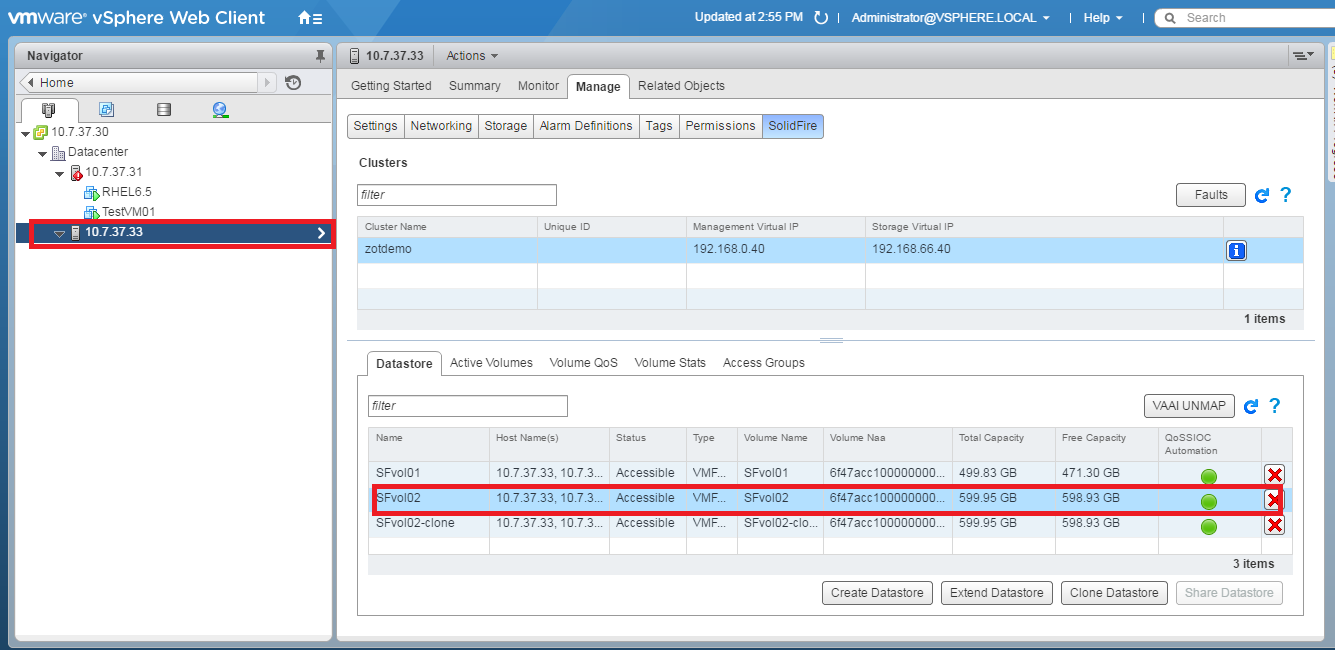The height and width of the screenshot is (650, 1335).
Task: Switch to the Storage sub-tab
Action: click(506, 126)
